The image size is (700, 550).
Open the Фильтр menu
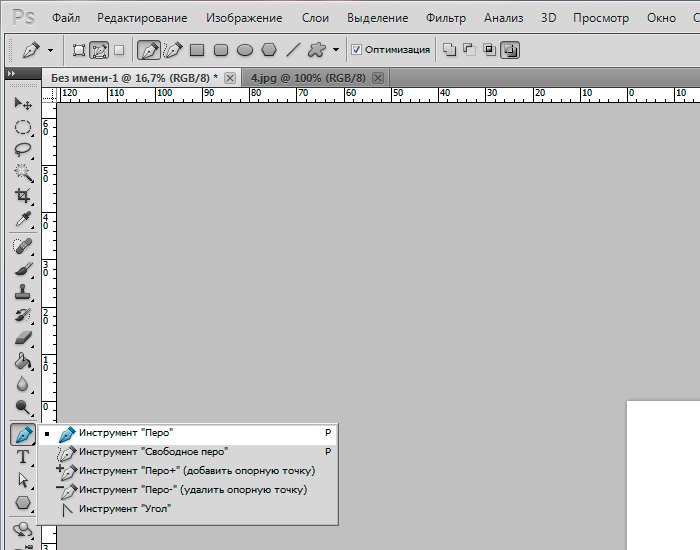(445, 18)
